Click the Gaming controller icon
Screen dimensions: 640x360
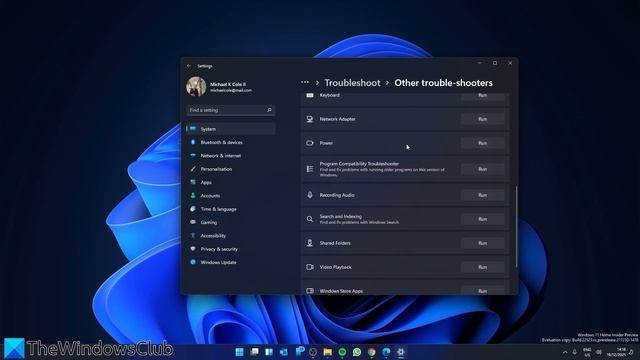193,222
